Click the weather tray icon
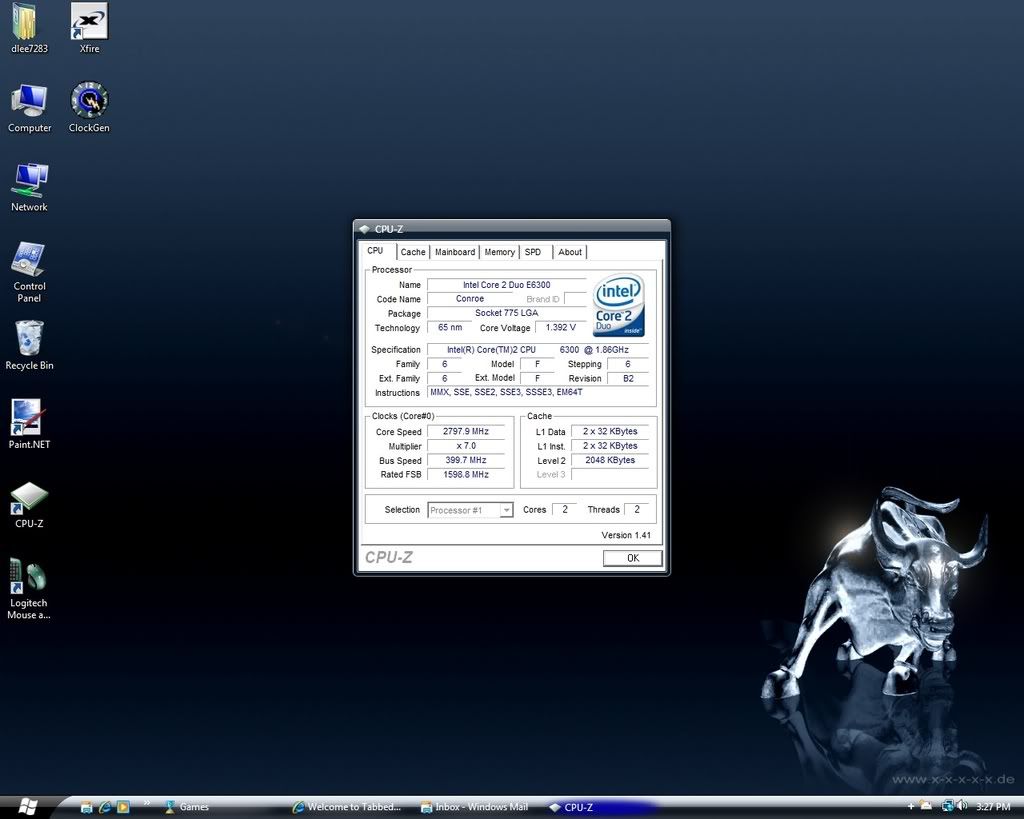The image size is (1024, 819). (x=926, y=807)
